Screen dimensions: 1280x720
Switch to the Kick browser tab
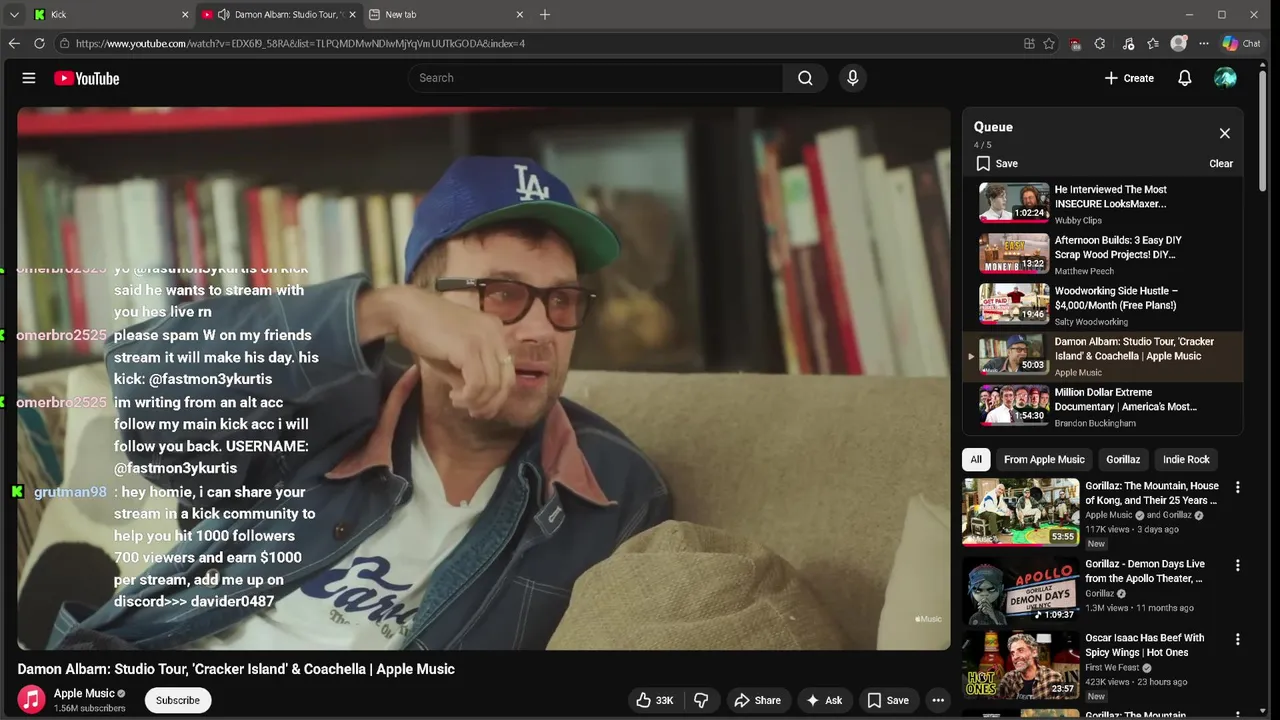pos(110,15)
